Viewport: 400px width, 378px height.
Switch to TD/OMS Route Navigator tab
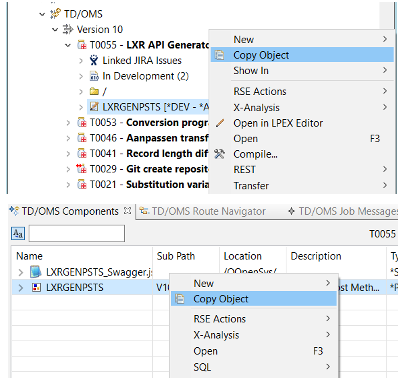(x=203, y=211)
